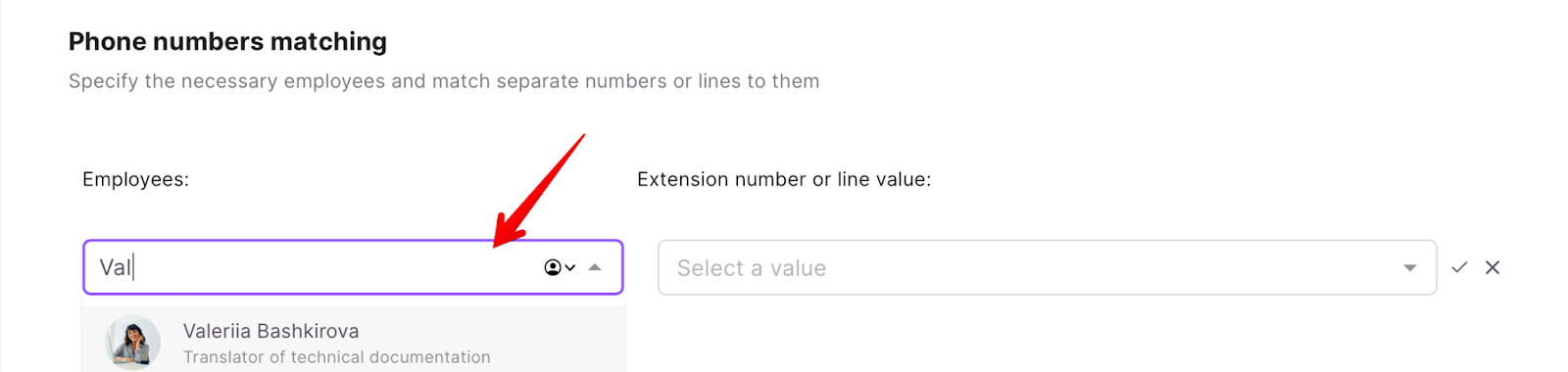The image size is (1568, 372).
Task: Click the Select a value placeholder text
Action: [752, 268]
